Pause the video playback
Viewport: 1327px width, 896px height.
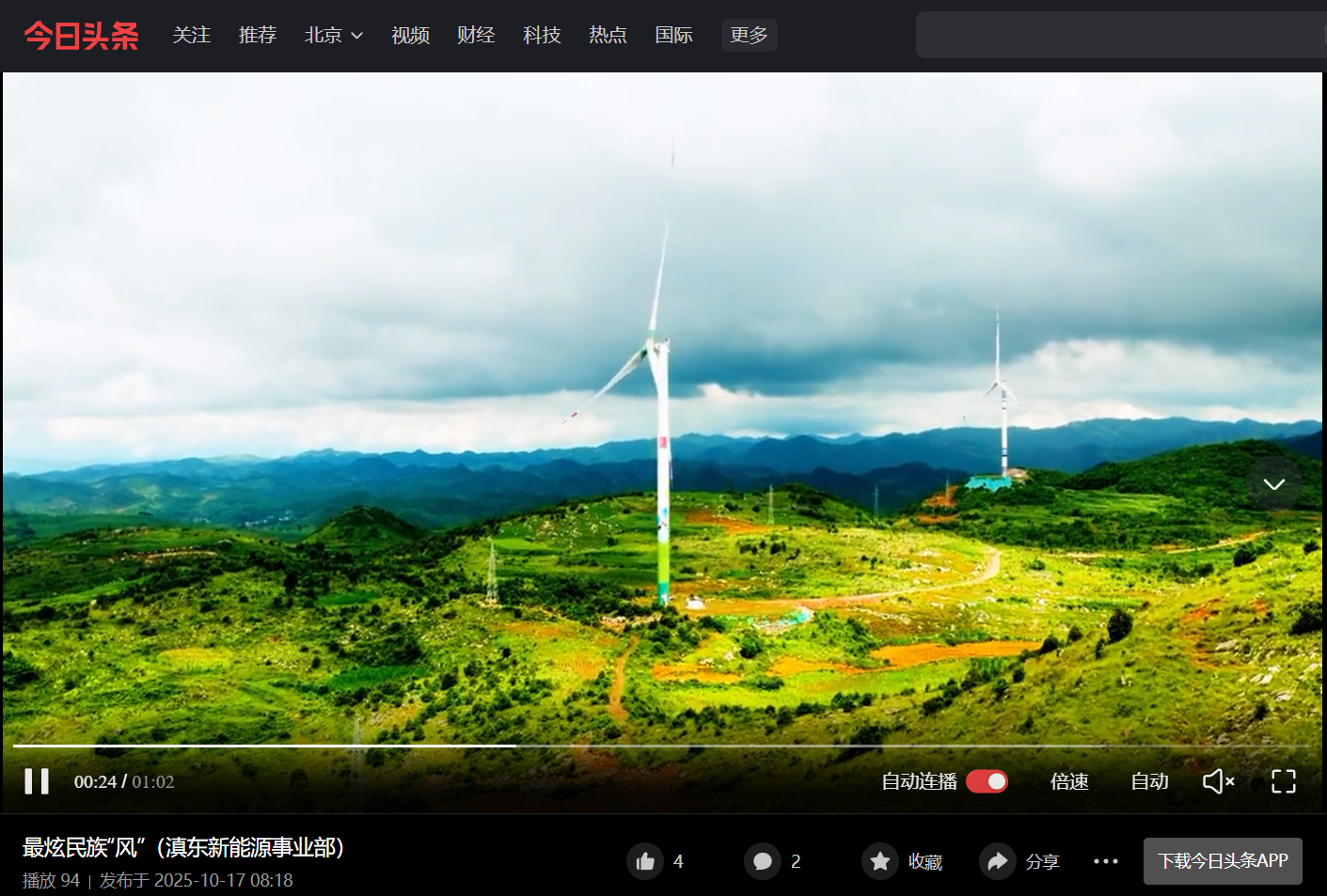[x=37, y=781]
